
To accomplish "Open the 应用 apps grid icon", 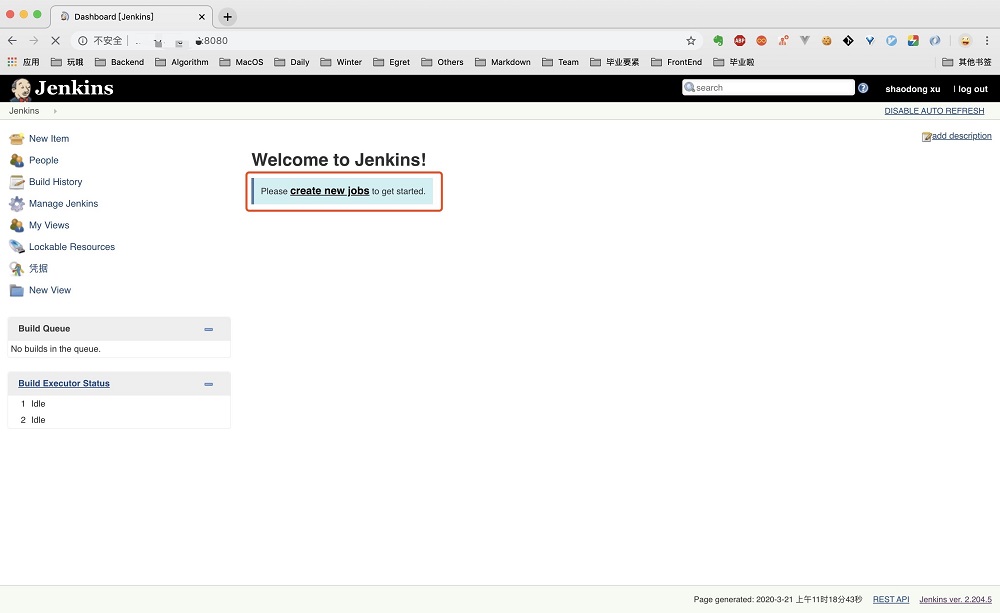I will coord(12,62).
